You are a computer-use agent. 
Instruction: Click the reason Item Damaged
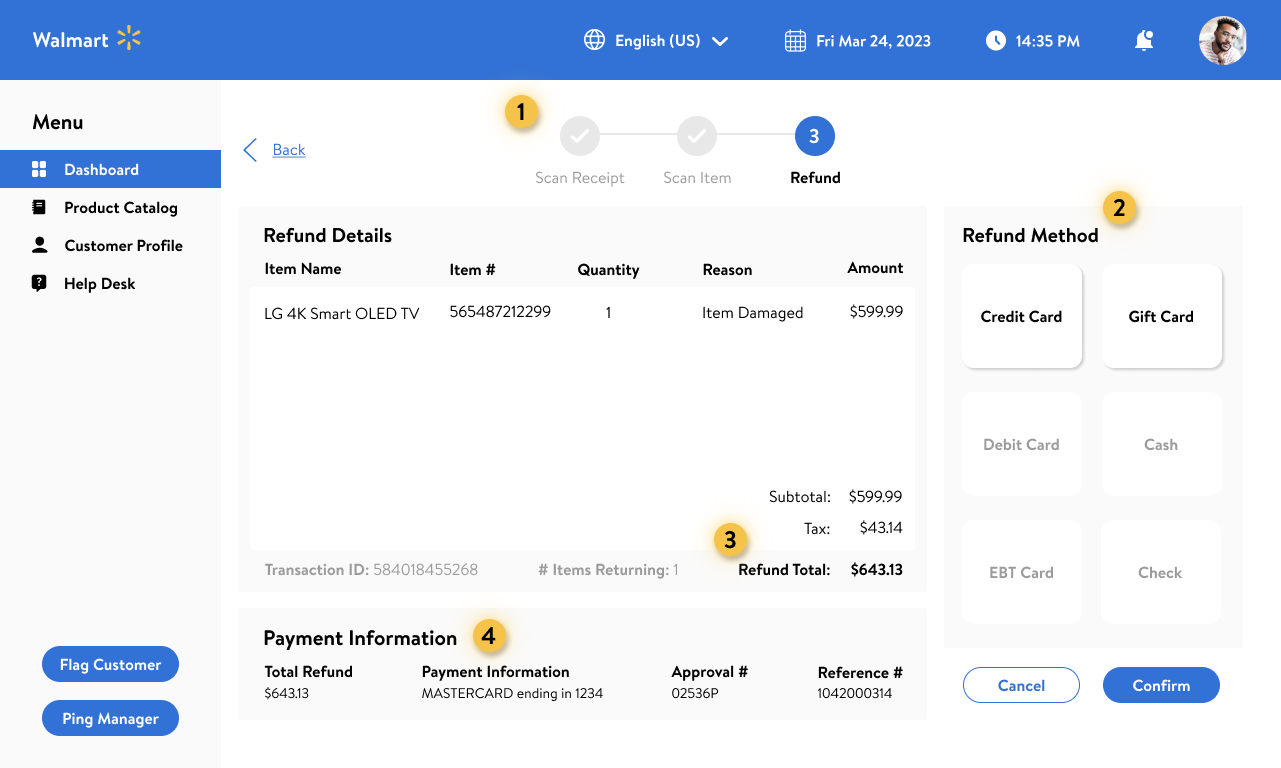point(752,313)
